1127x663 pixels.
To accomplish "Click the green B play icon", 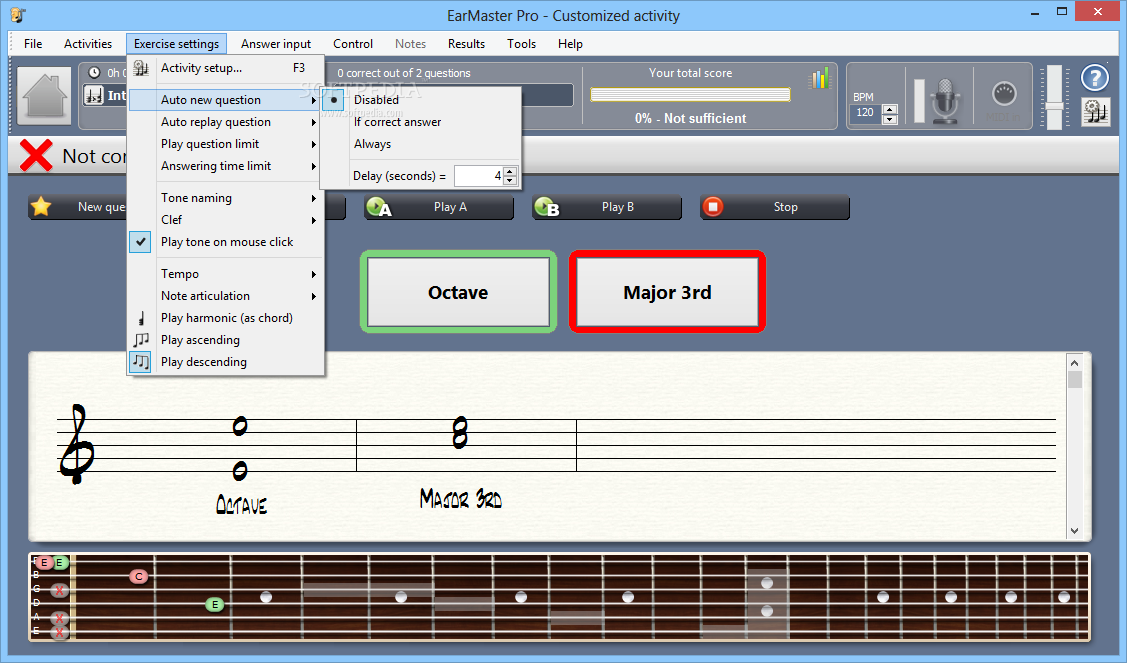I will [546, 207].
